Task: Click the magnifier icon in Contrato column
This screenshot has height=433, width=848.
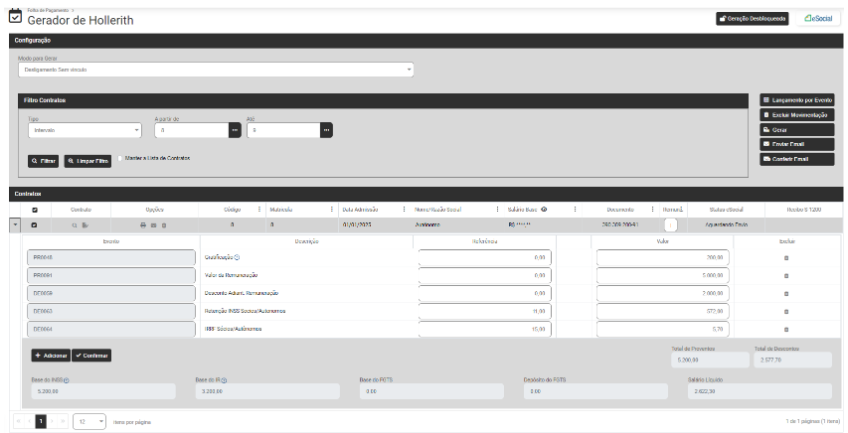Action: pyautogui.click(x=75, y=225)
